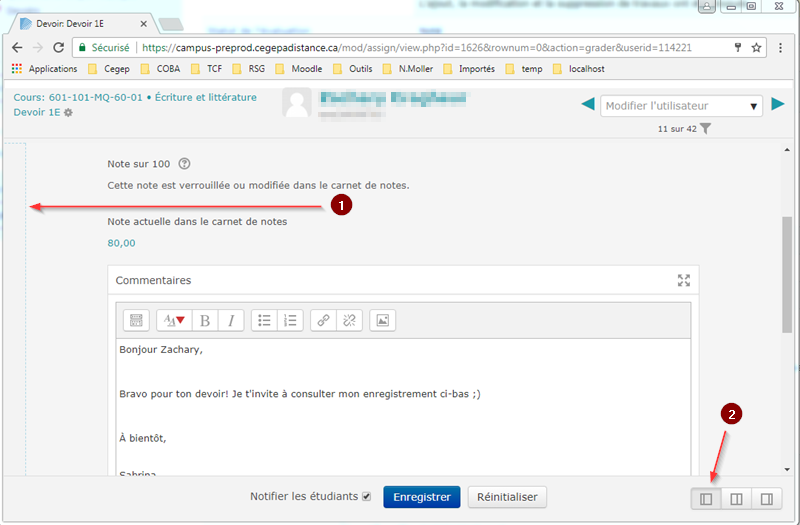Select the split two-column layout button
Image resolution: width=800 pixels, height=525 pixels.
736,498
